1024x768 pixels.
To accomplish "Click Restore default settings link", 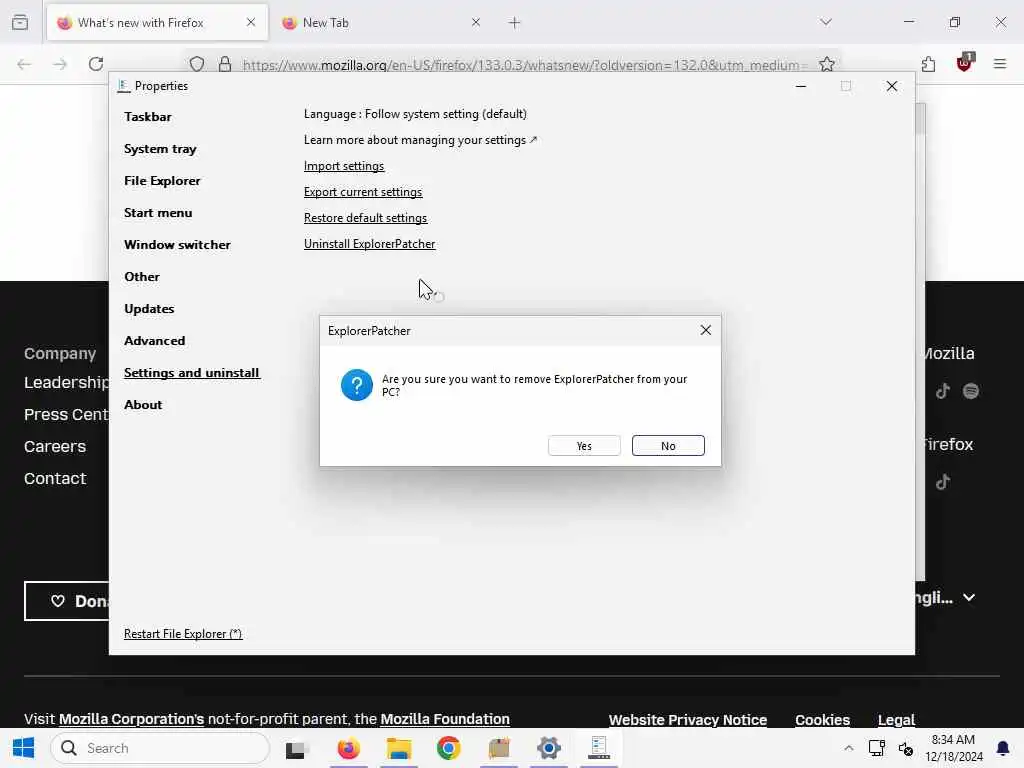I will [365, 218].
